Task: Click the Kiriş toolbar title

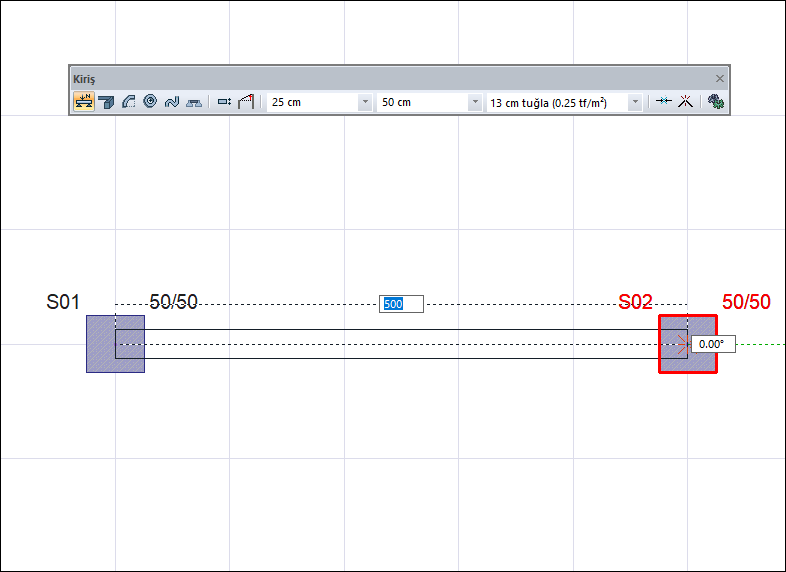Action: (x=84, y=79)
